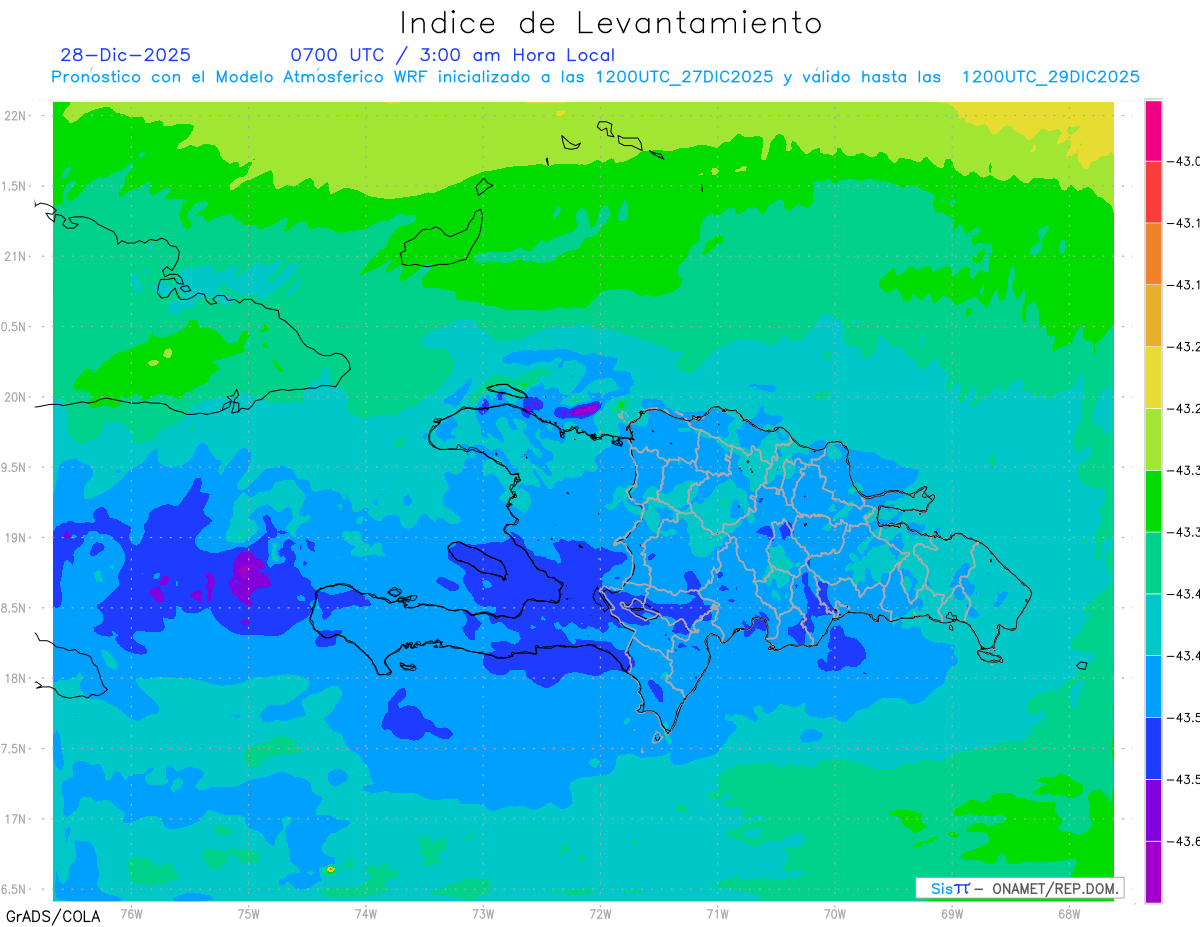
Task: Click the legend value '-43.6'
Action: point(1185,841)
